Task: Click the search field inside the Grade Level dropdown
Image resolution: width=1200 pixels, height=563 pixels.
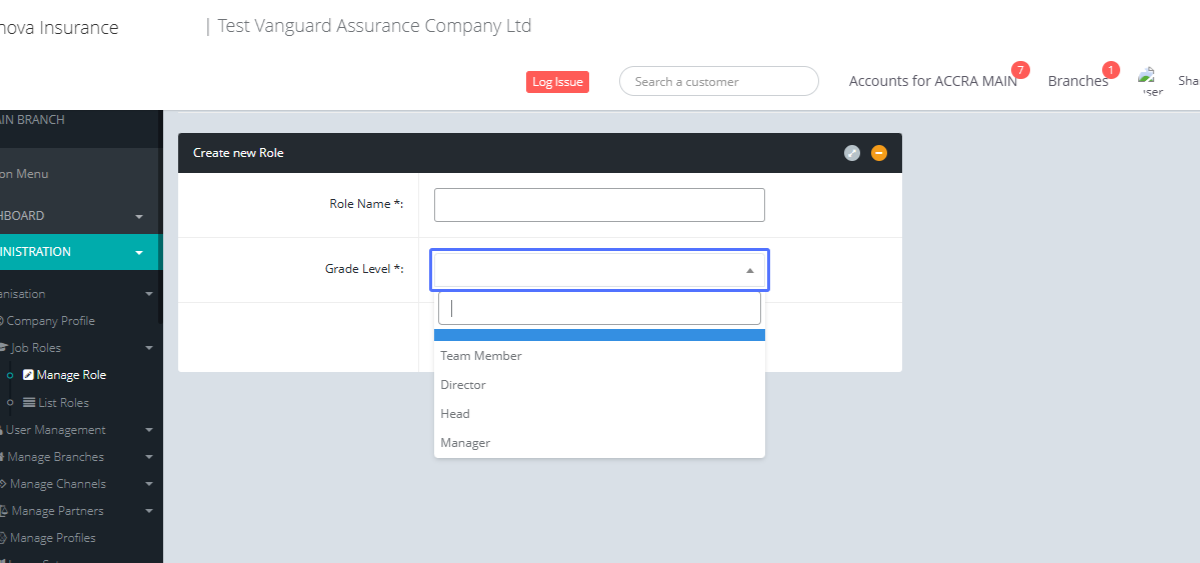Action: pyautogui.click(x=599, y=308)
